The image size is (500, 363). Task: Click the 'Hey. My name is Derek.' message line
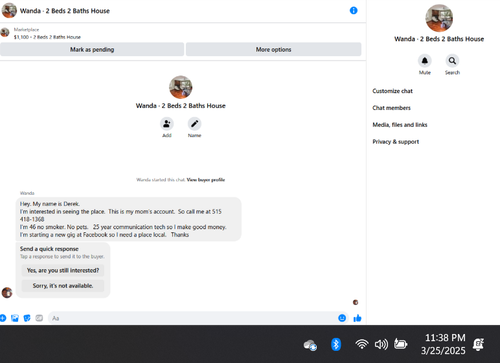pos(50,204)
